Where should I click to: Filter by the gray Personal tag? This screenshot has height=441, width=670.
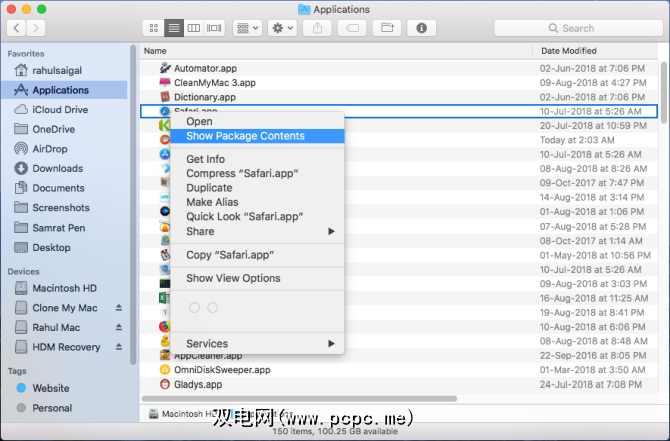[44, 408]
